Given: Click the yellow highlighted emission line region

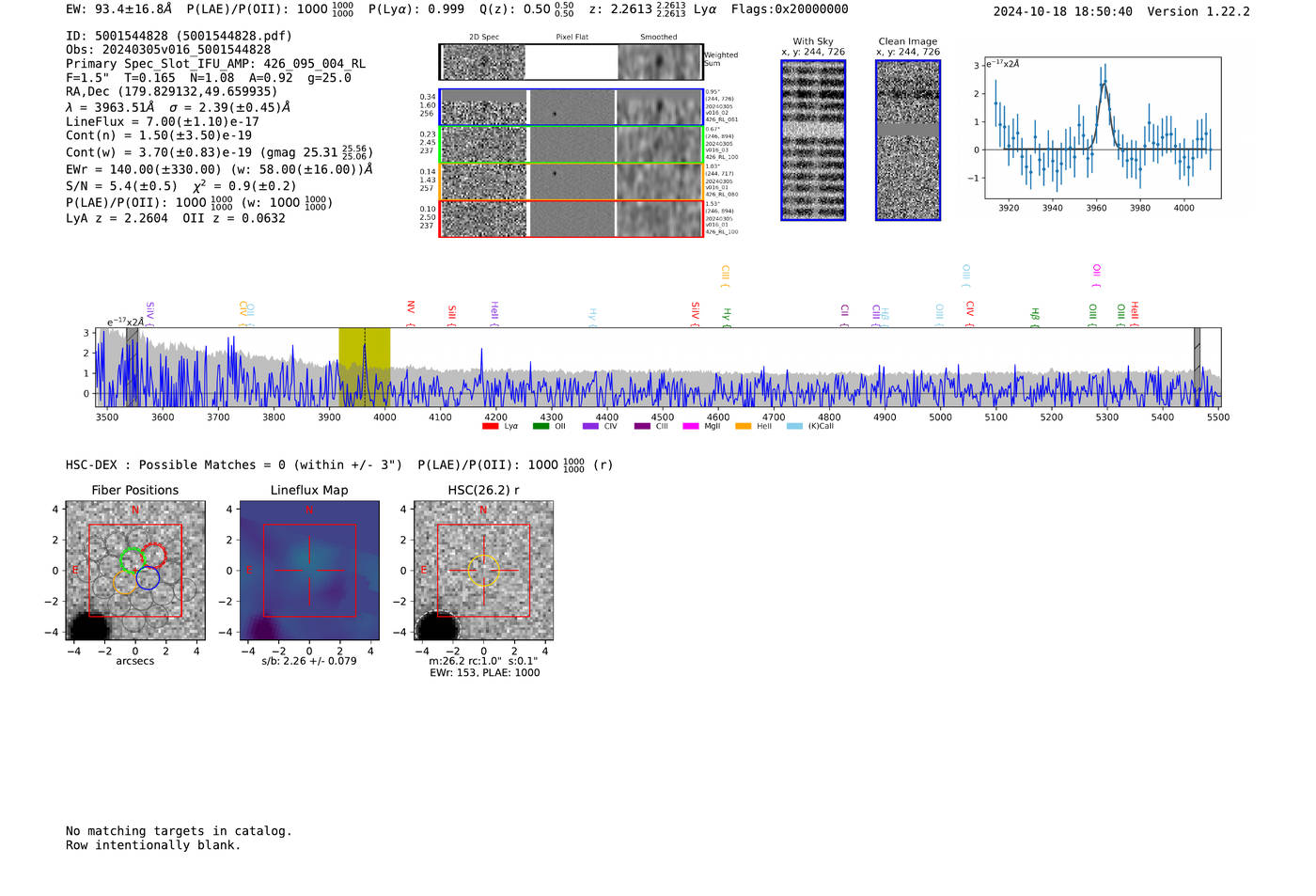Looking at the screenshot, I should [365, 367].
